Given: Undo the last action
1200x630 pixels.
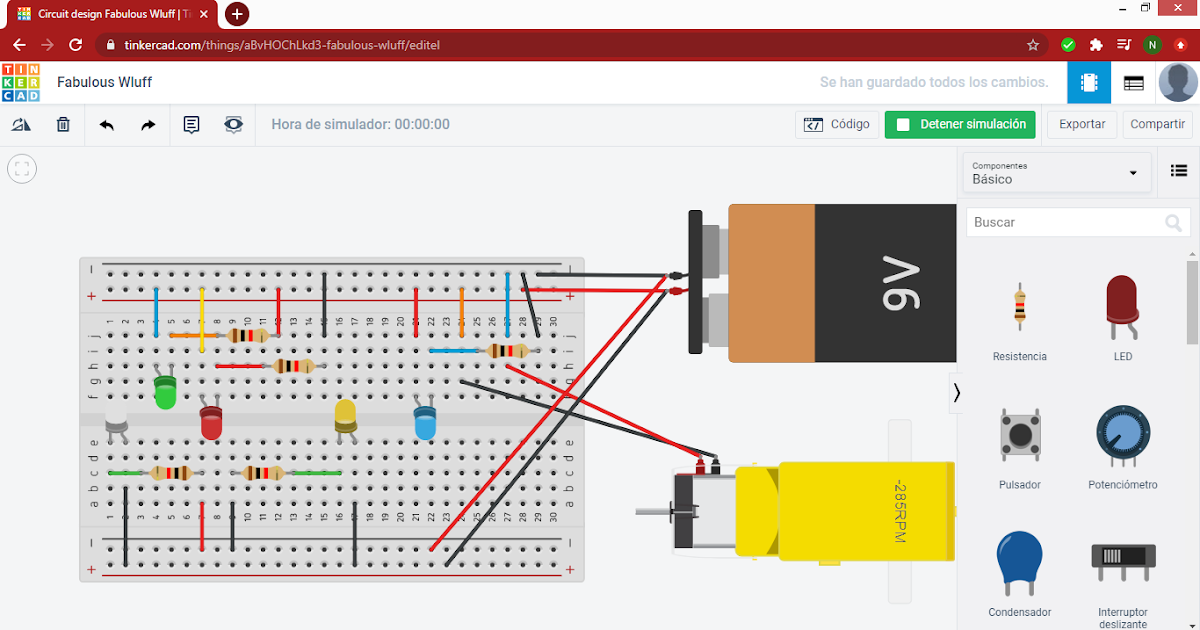Looking at the screenshot, I should coord(106,124).
